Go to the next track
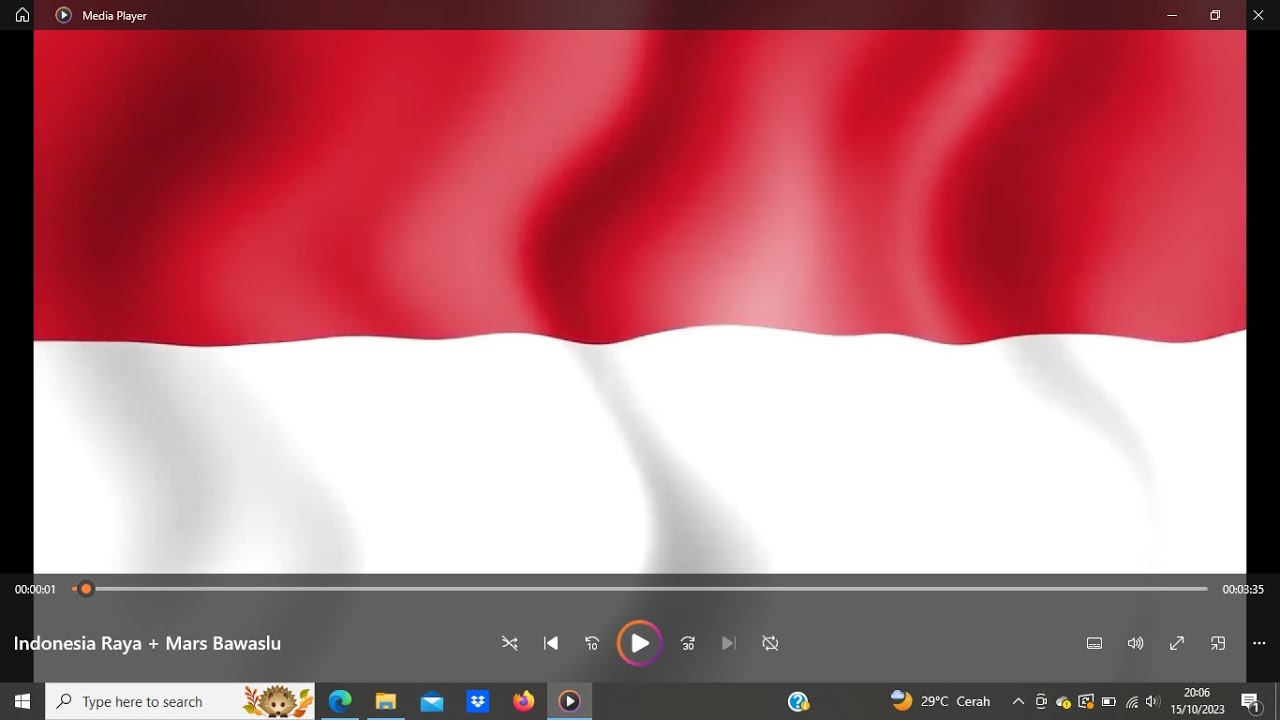The width and height of the screenshot is (1280, 720). pos(729,643)
